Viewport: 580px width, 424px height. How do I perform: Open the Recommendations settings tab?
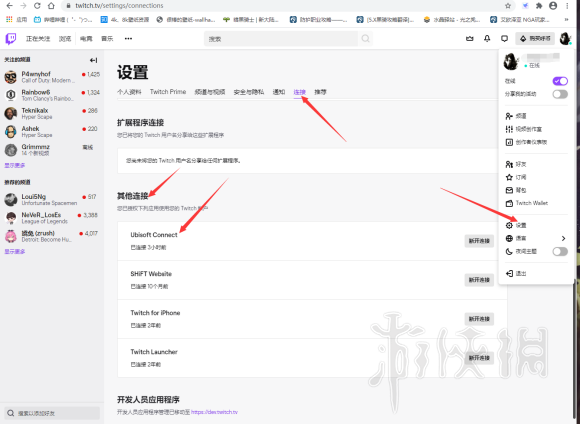click(x=320, y=92)
